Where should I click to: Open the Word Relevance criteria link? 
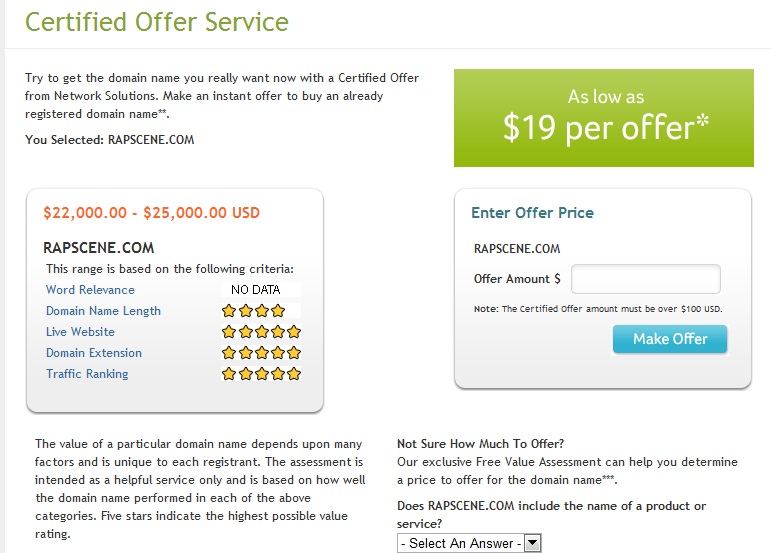pos(90,290)
